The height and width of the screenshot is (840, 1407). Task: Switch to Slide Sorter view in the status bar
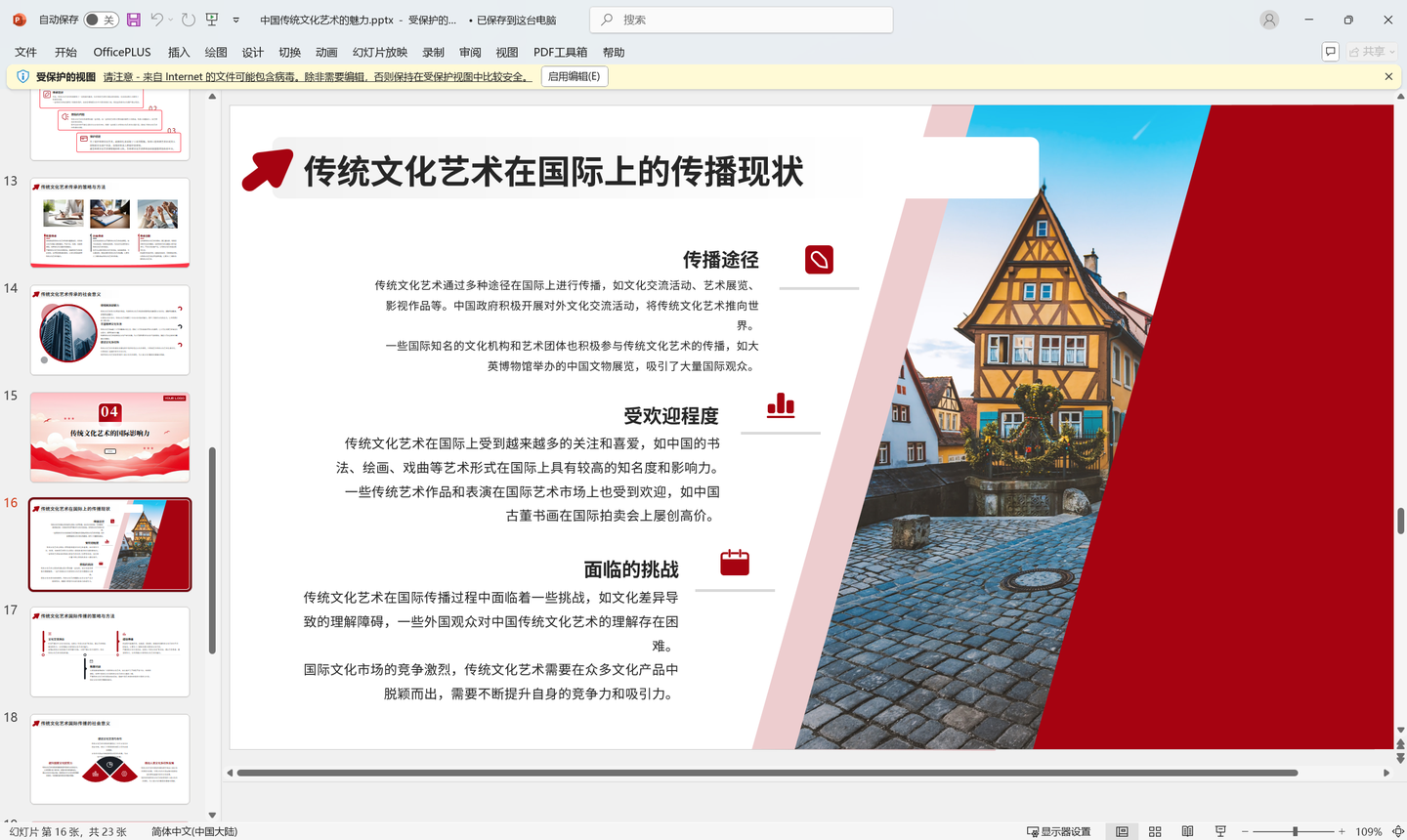[1154, 830]
